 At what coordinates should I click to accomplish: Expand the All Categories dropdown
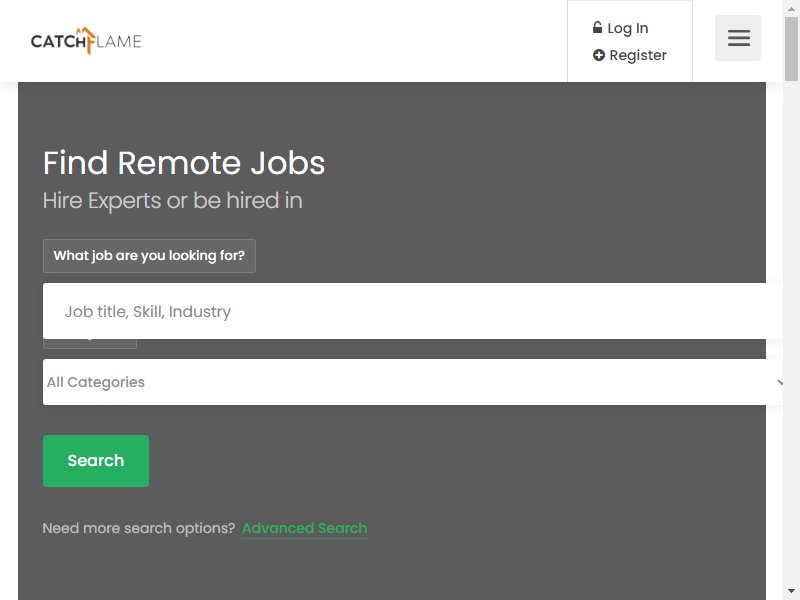pos(413,382)
